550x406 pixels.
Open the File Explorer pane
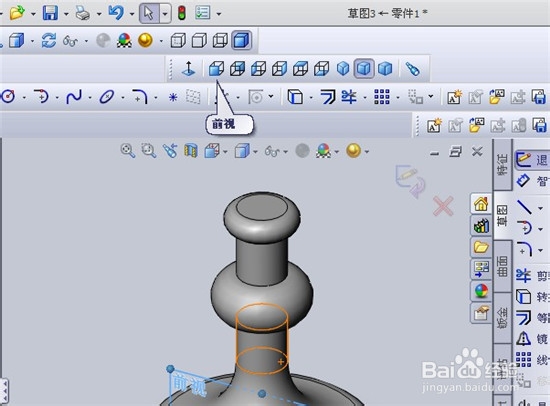[x=481, y=247]
